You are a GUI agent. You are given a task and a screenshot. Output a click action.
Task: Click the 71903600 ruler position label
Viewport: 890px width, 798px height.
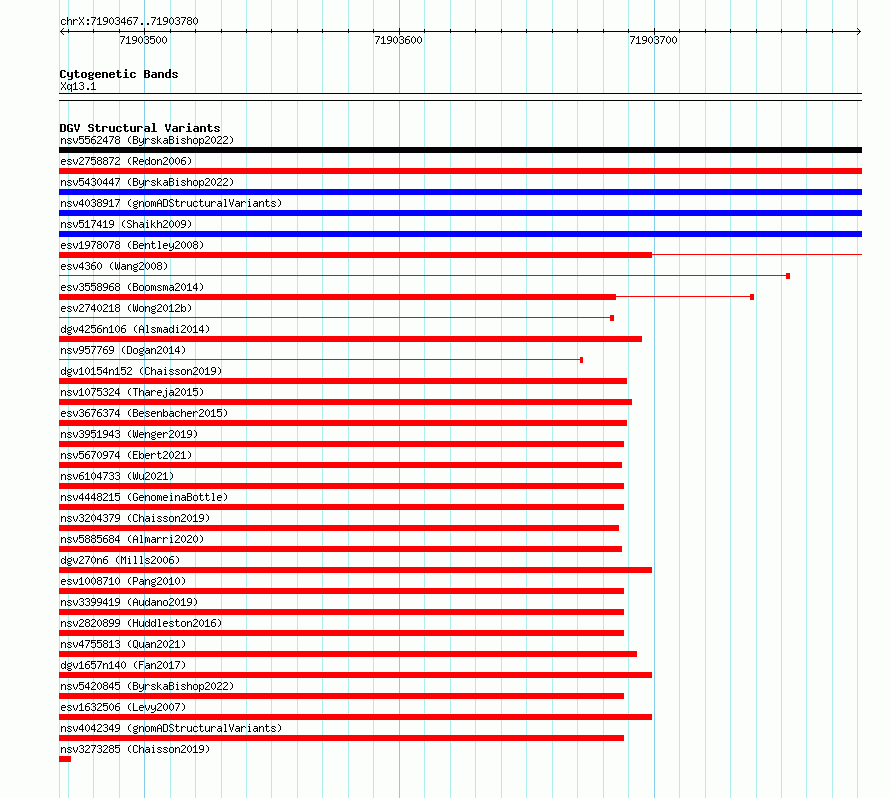point(398,40)
